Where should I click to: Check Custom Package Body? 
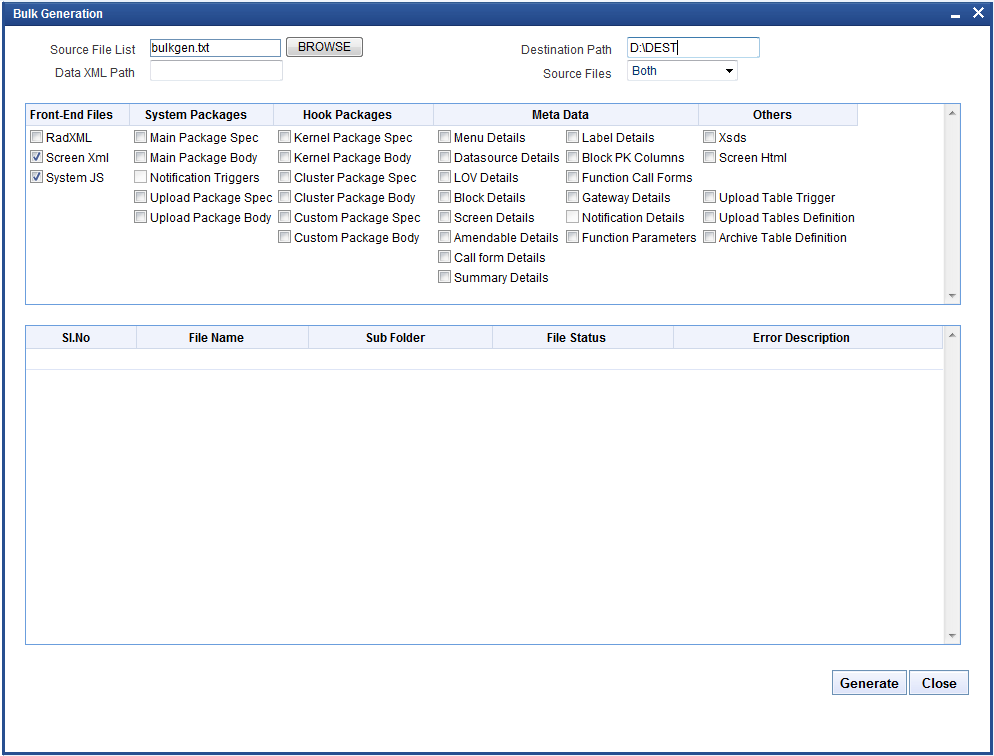point(285,237)
